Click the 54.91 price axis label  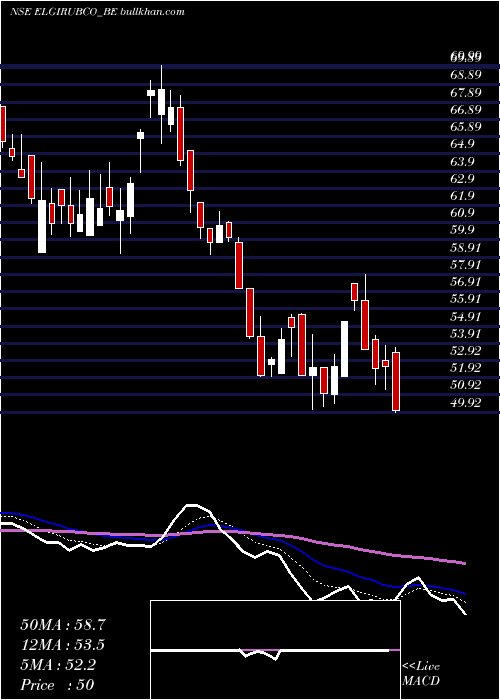tap(466, 317)
